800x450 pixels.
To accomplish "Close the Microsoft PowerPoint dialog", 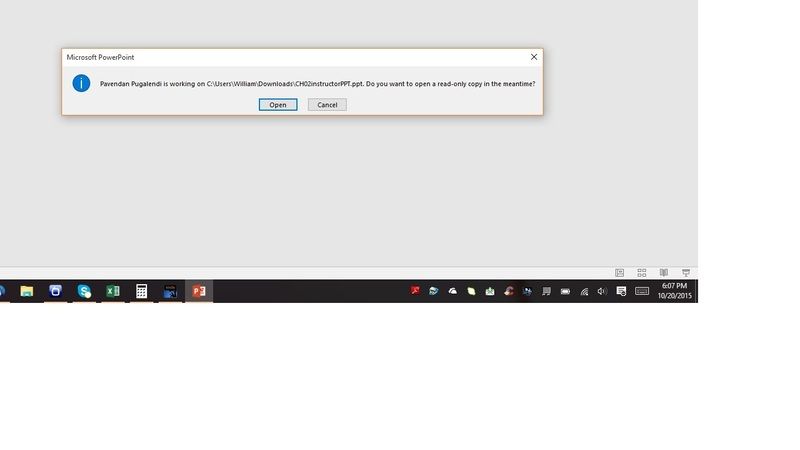I will pyautogui.click(x=534, y=57).
